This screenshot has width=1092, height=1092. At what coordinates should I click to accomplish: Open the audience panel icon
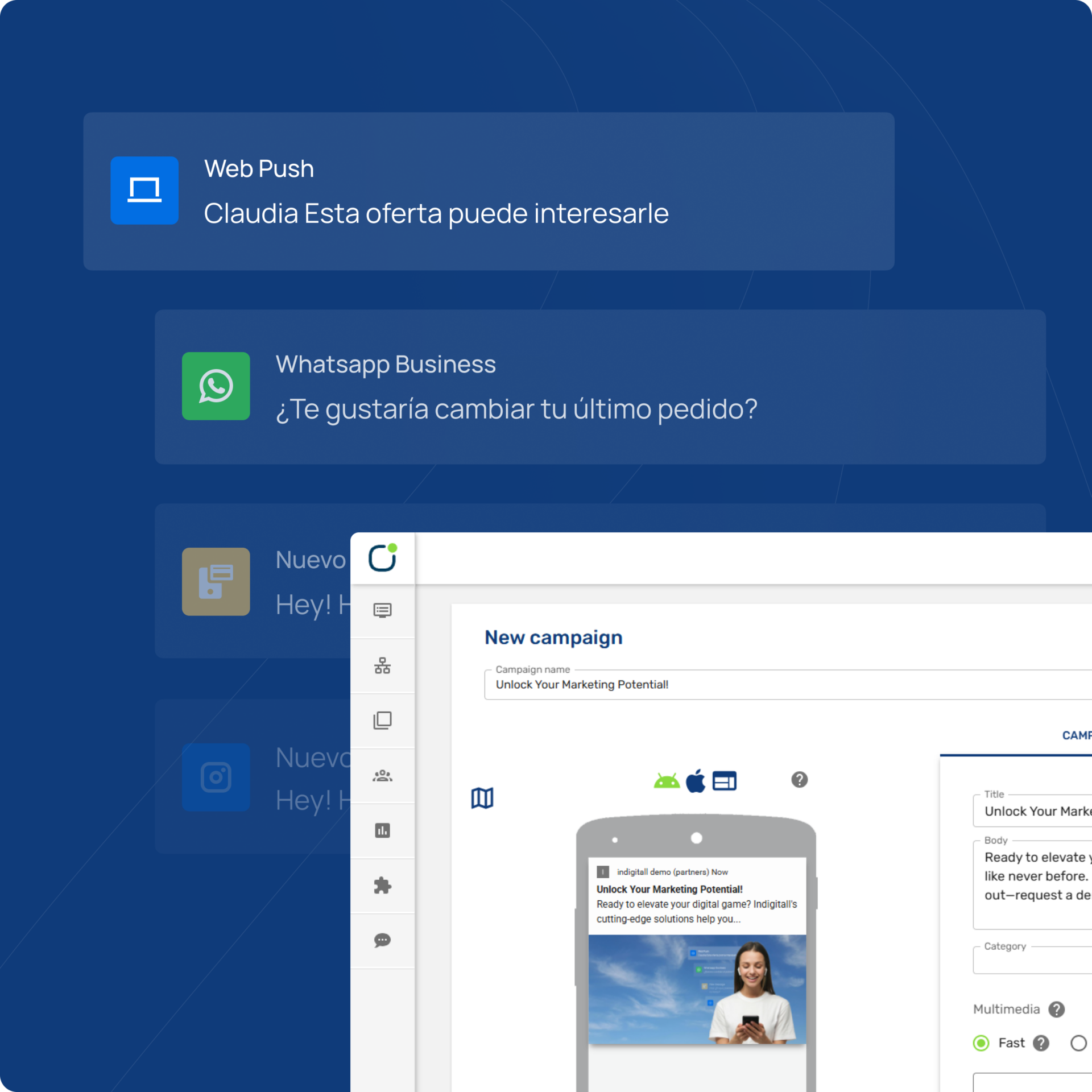coord(383,775)
